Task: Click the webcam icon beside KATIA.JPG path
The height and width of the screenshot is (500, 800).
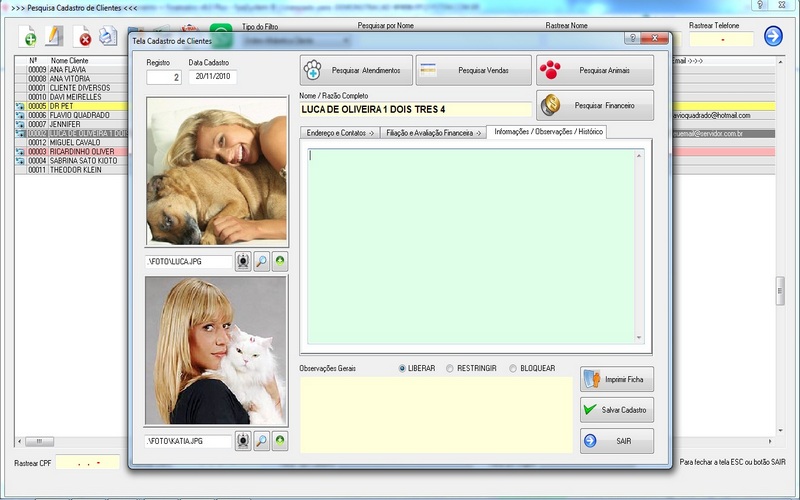Action: pyautogui.click(x=243, y=441)
